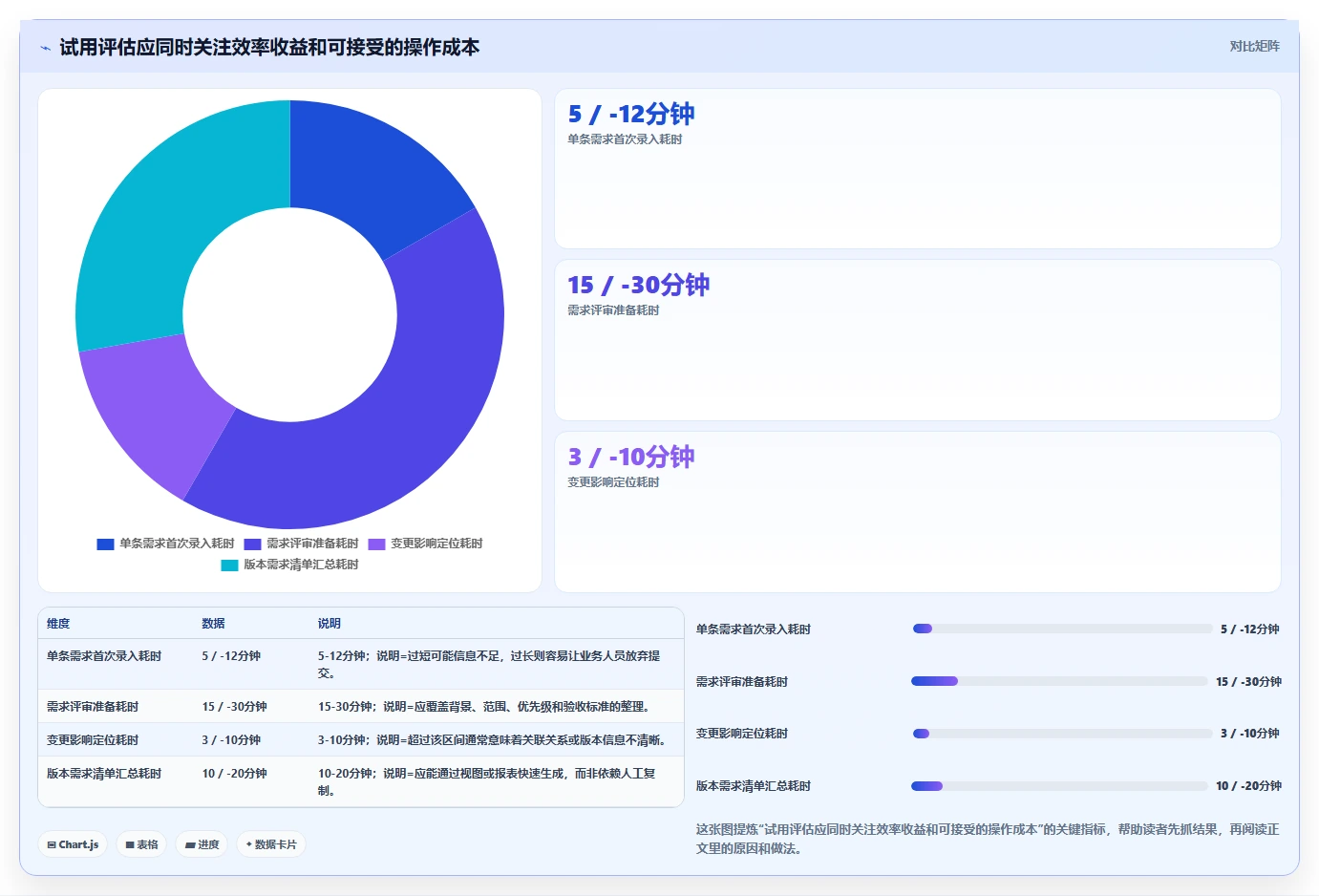The image size is (1319, 896).
Task: Select table cell 需求评审准备耗时
Action: 93,707
